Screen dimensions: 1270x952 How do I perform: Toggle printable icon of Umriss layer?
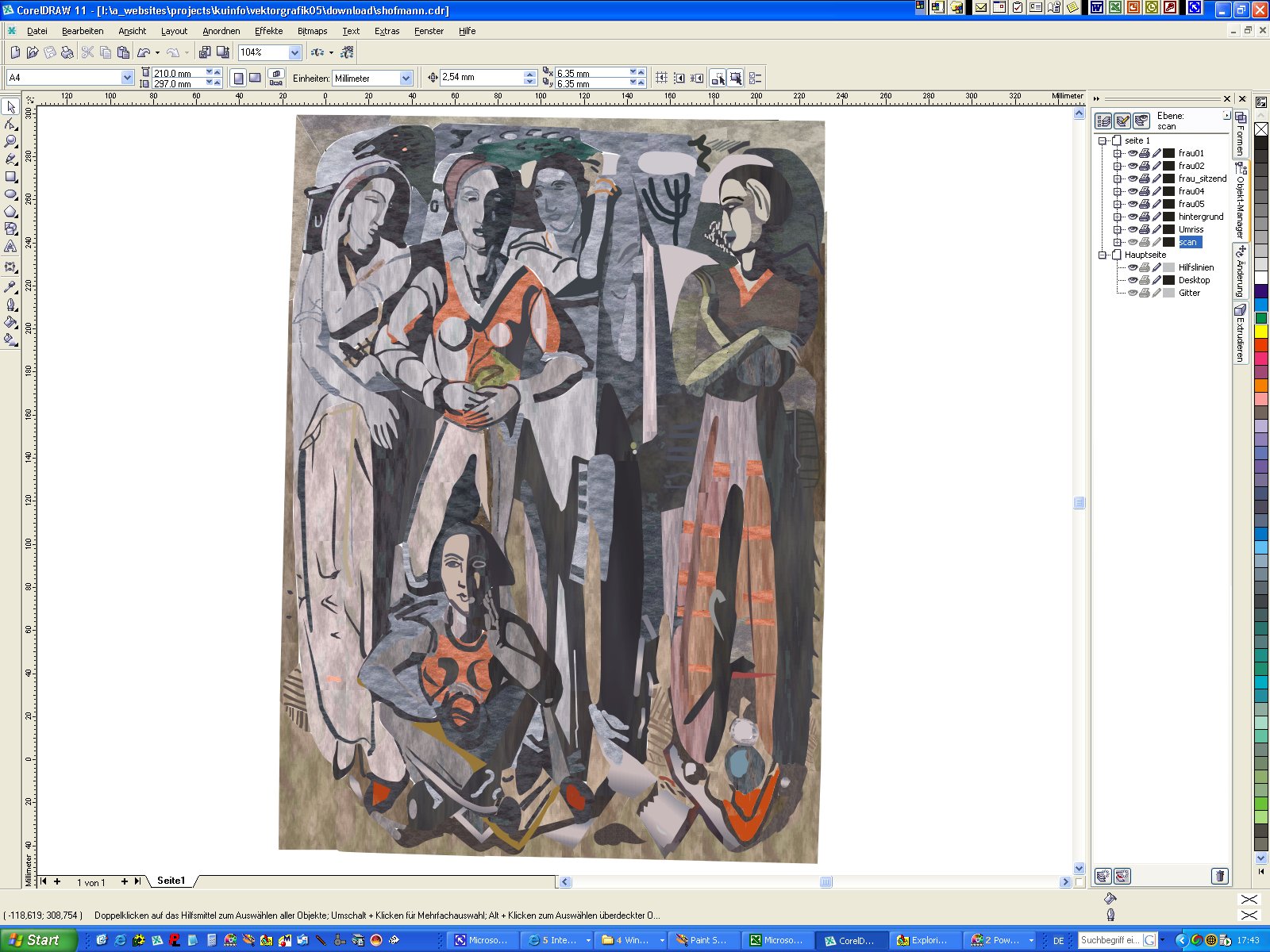1145,229
